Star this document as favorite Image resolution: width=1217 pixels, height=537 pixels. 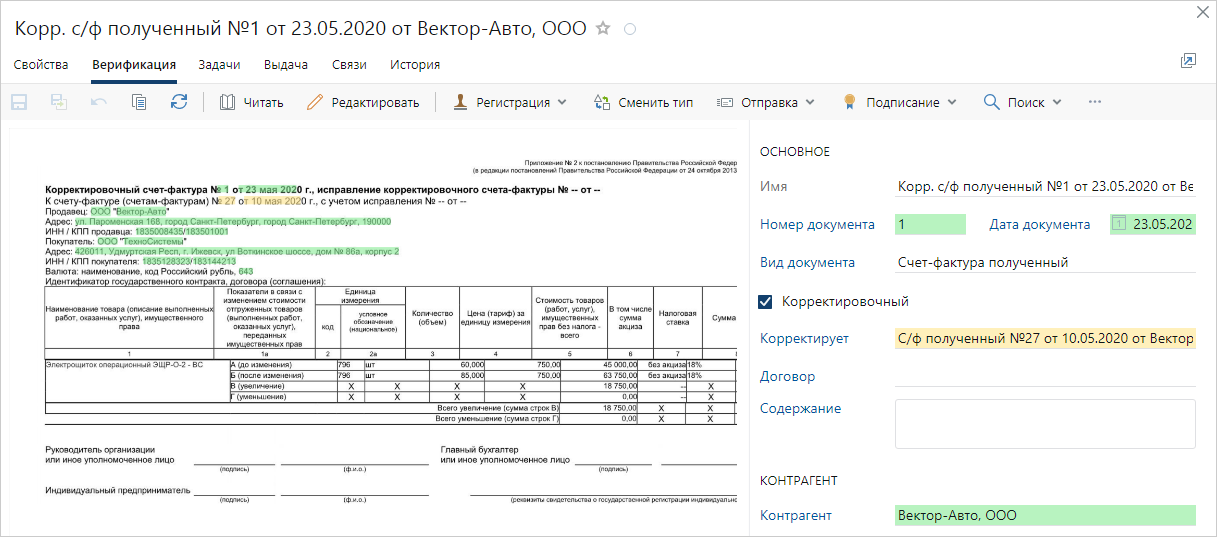click(x=603, y=29)
